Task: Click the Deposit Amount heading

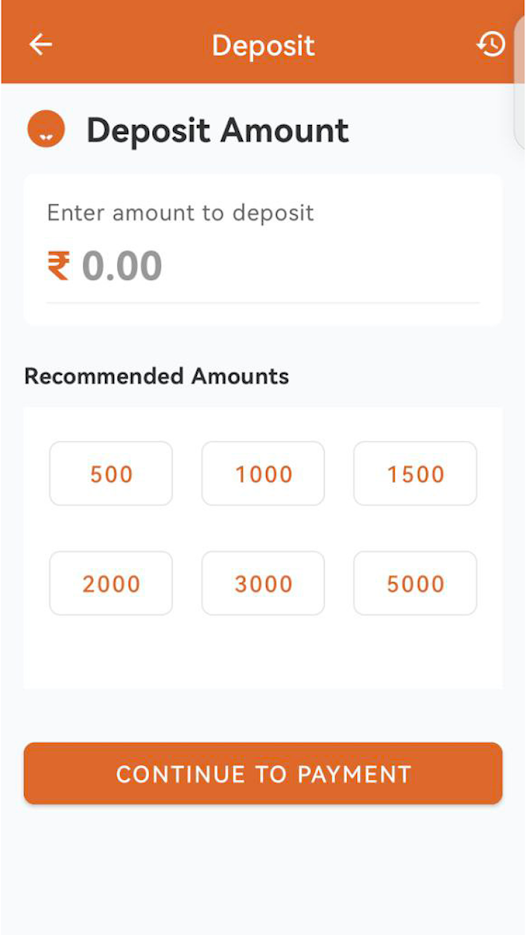Action: 218,130
